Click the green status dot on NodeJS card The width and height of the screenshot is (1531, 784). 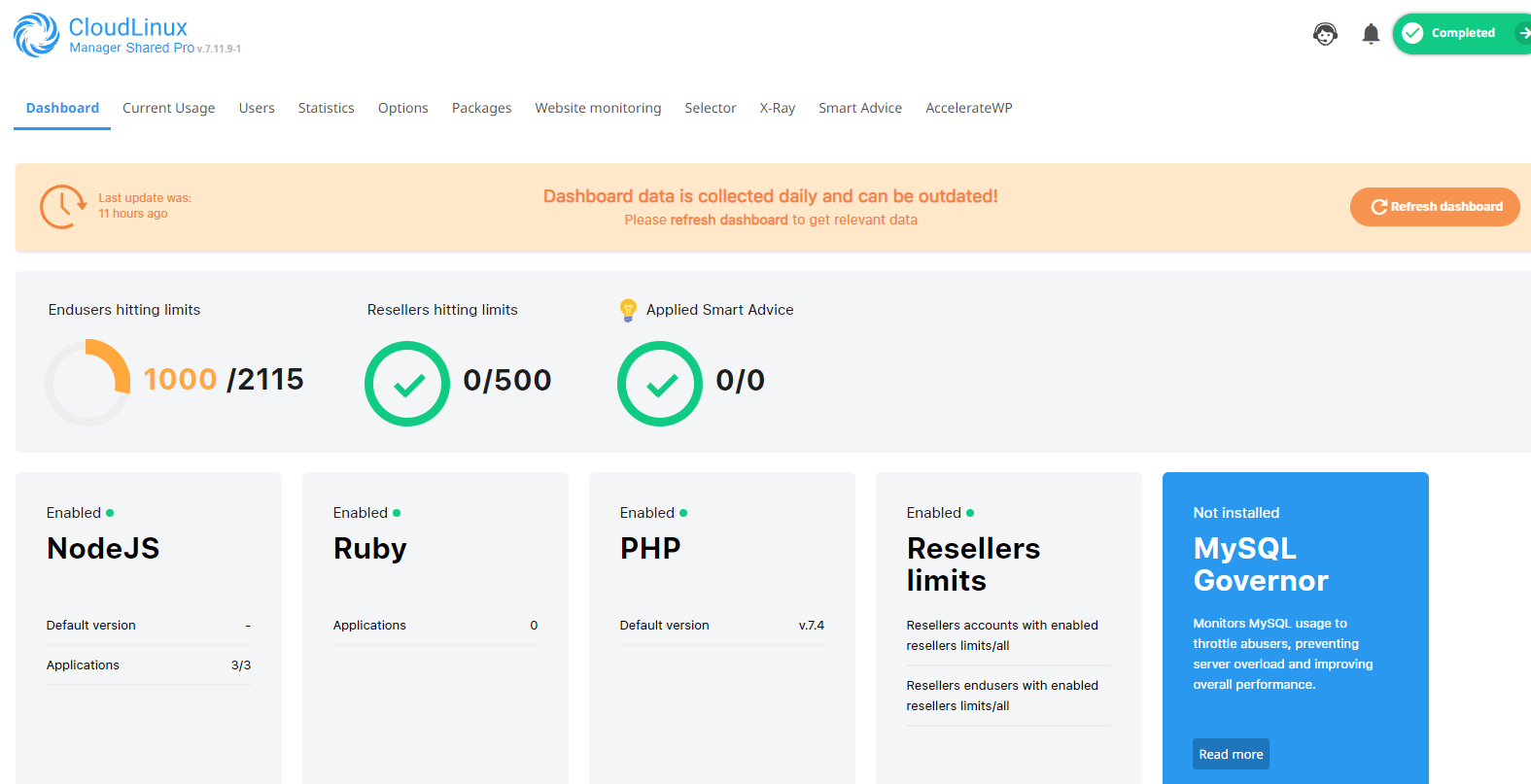(x=110, y=513)
